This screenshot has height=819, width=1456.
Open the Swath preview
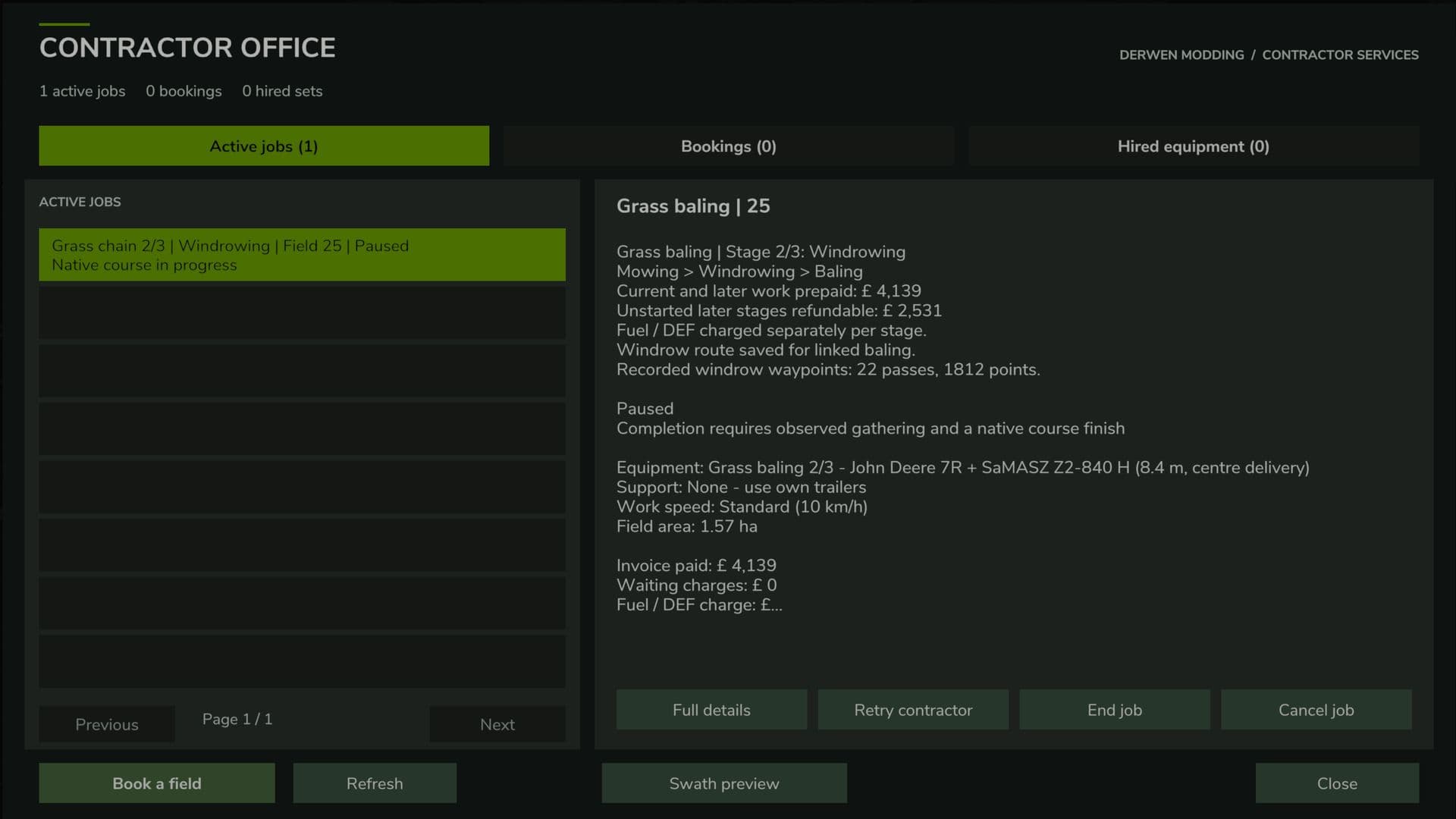click(x=724, y=783)
